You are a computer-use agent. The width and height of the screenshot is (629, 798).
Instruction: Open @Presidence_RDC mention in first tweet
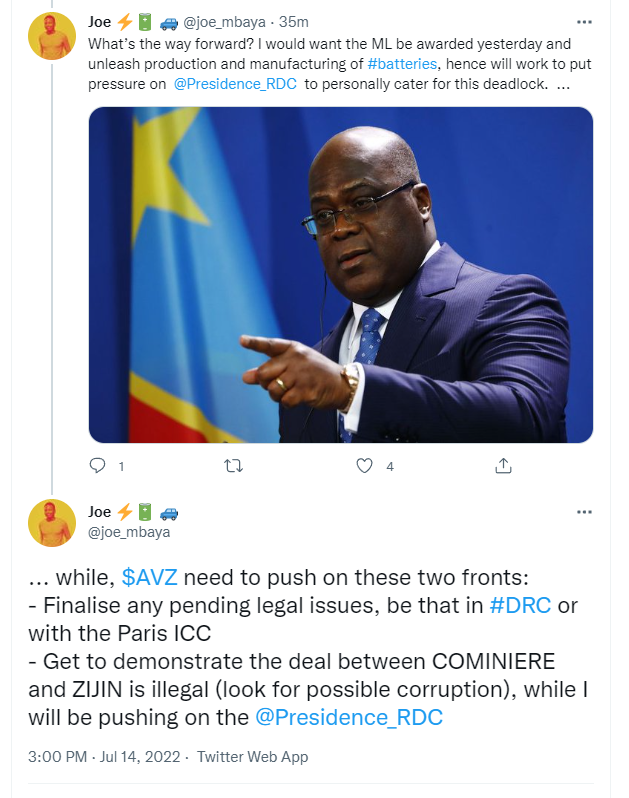233,84
